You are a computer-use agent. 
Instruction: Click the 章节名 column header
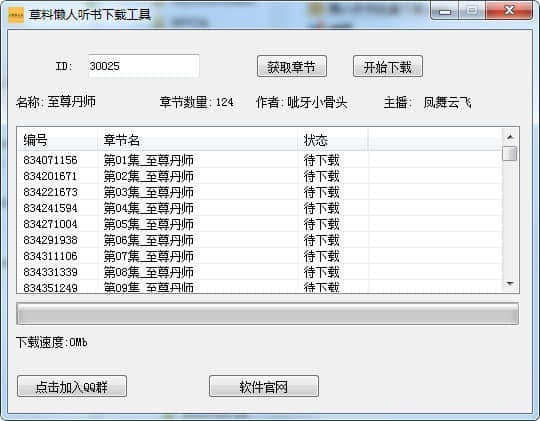click(x=198, y=140)
